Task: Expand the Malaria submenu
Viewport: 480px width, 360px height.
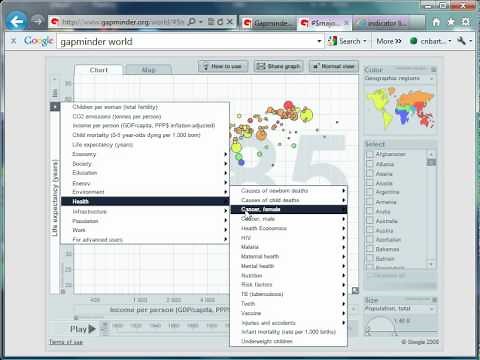Action: pyautogui.click(x=289, y=247)
